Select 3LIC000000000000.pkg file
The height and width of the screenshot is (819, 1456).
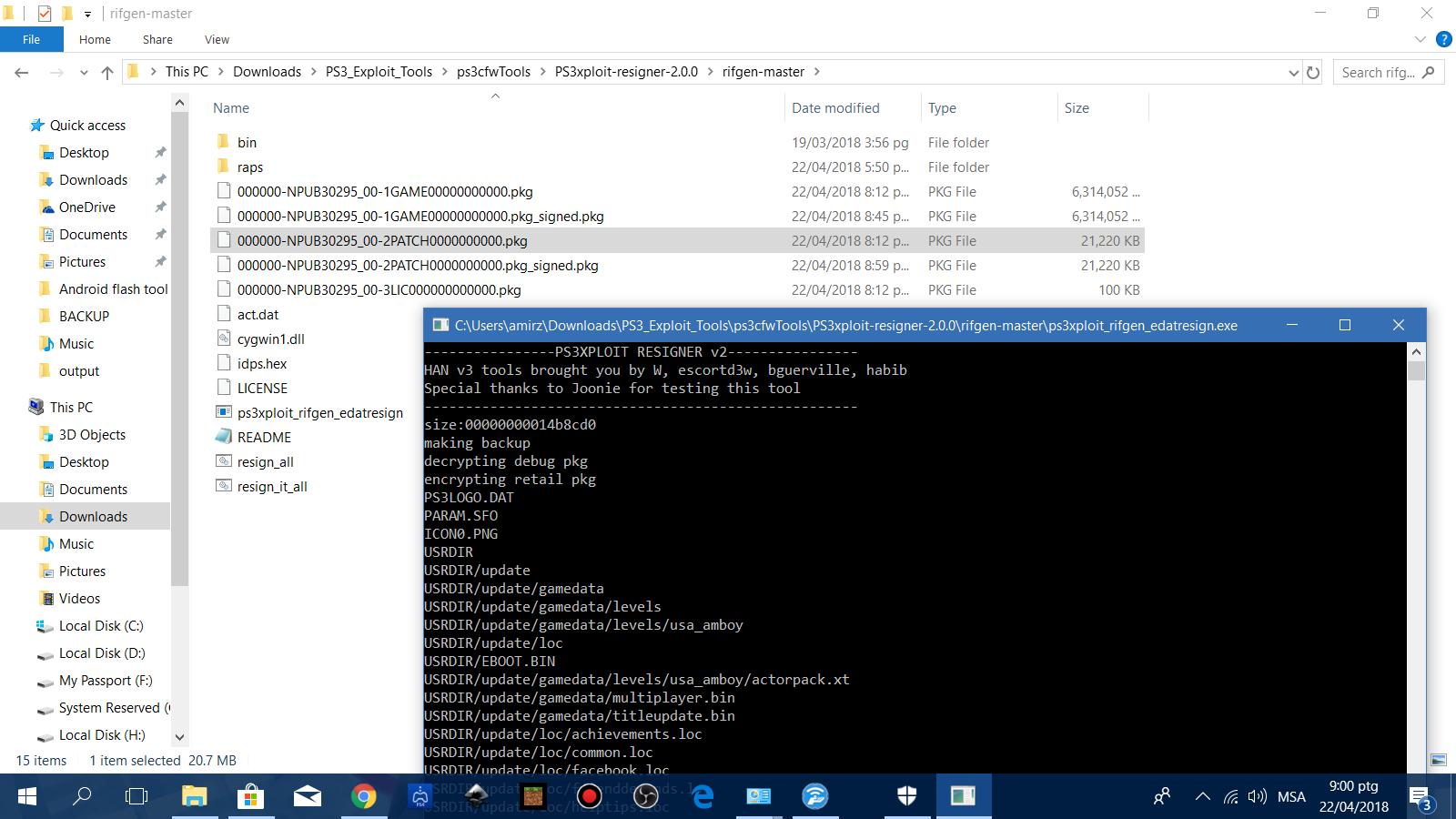click(379, 290)
